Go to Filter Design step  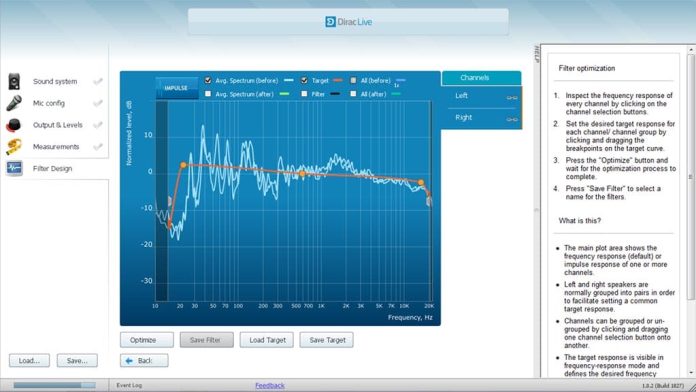click(52, 168)
